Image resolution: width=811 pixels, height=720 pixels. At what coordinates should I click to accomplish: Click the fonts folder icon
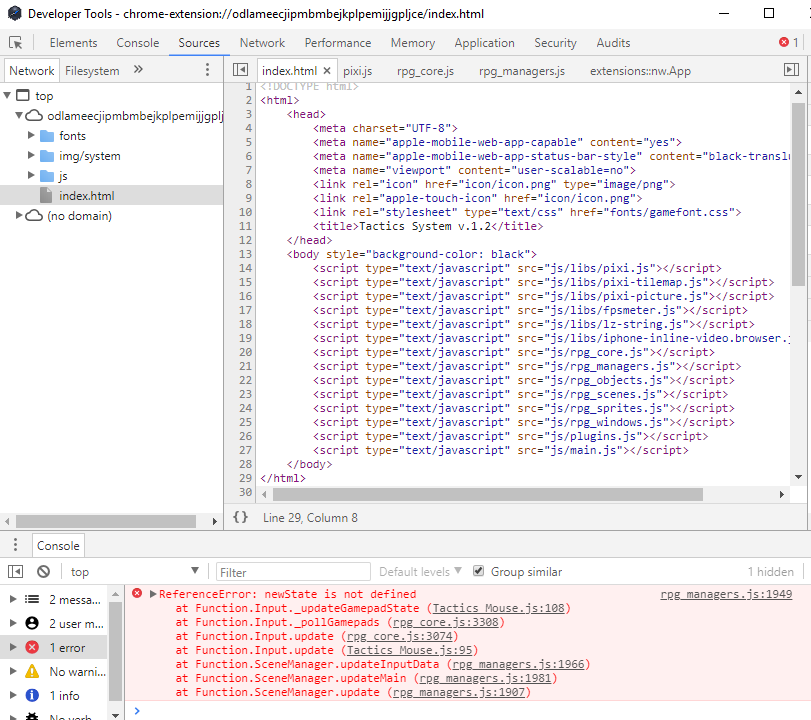tap(47, 136)
